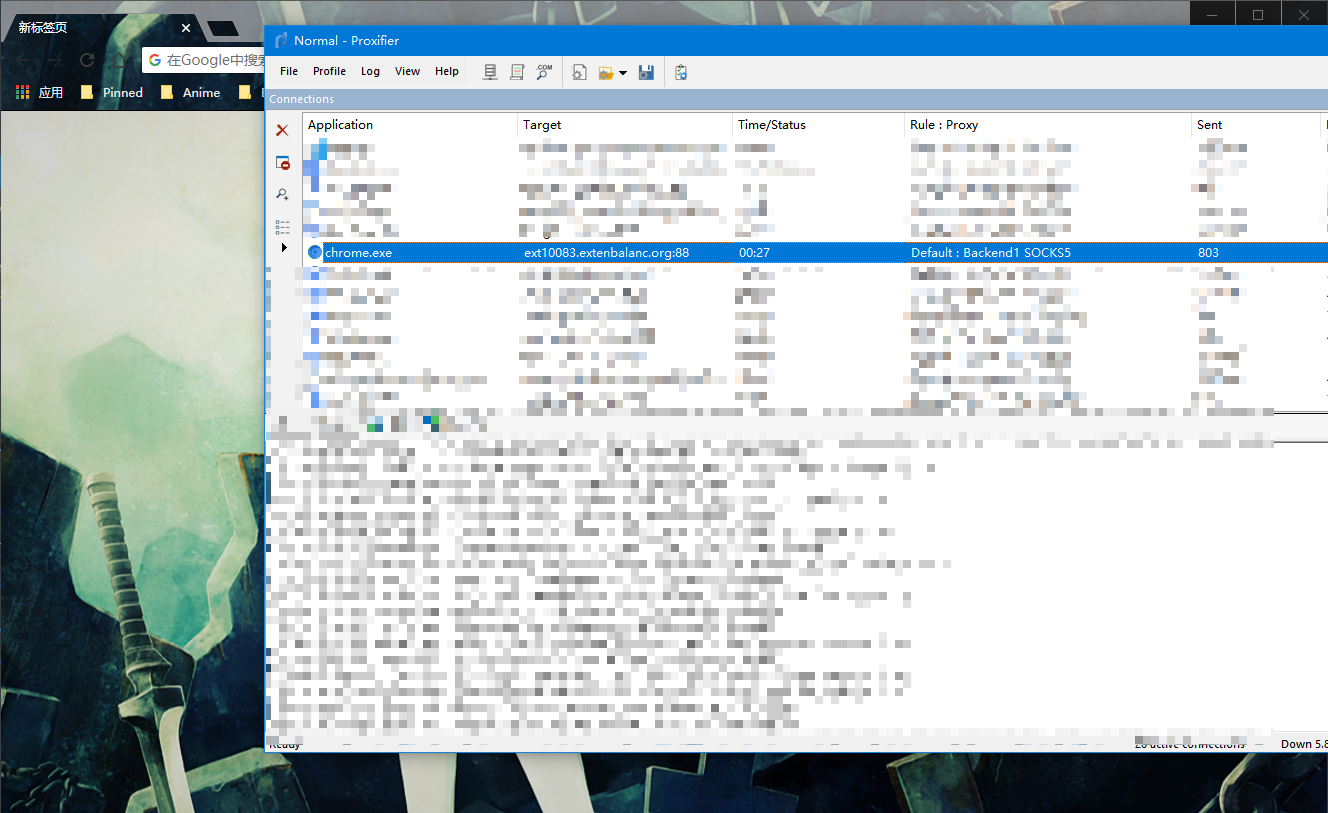Toggle the blocked-window sidebar icon
The height and width of the screenshot is (813, 1328).
click(282, 162)
